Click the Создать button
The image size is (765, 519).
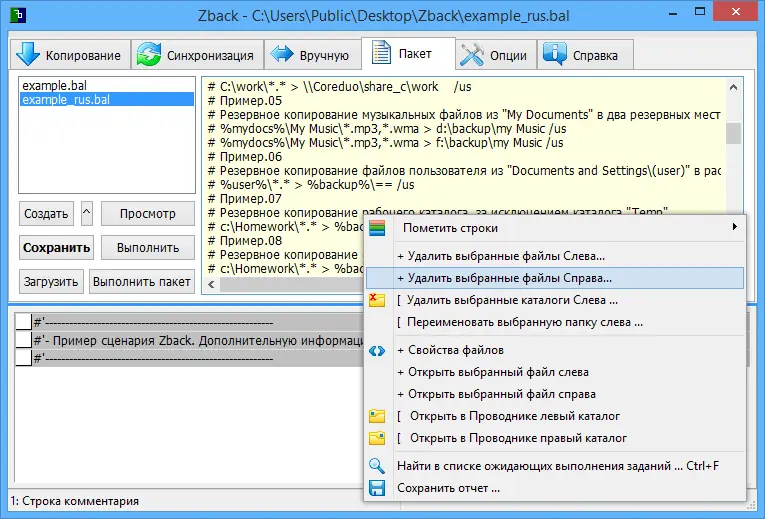pyautogui.click(x=46, y=214)
